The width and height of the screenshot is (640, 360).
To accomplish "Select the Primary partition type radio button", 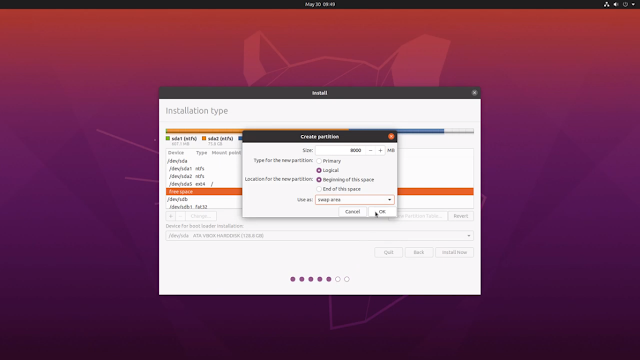I will pos(319,161).
